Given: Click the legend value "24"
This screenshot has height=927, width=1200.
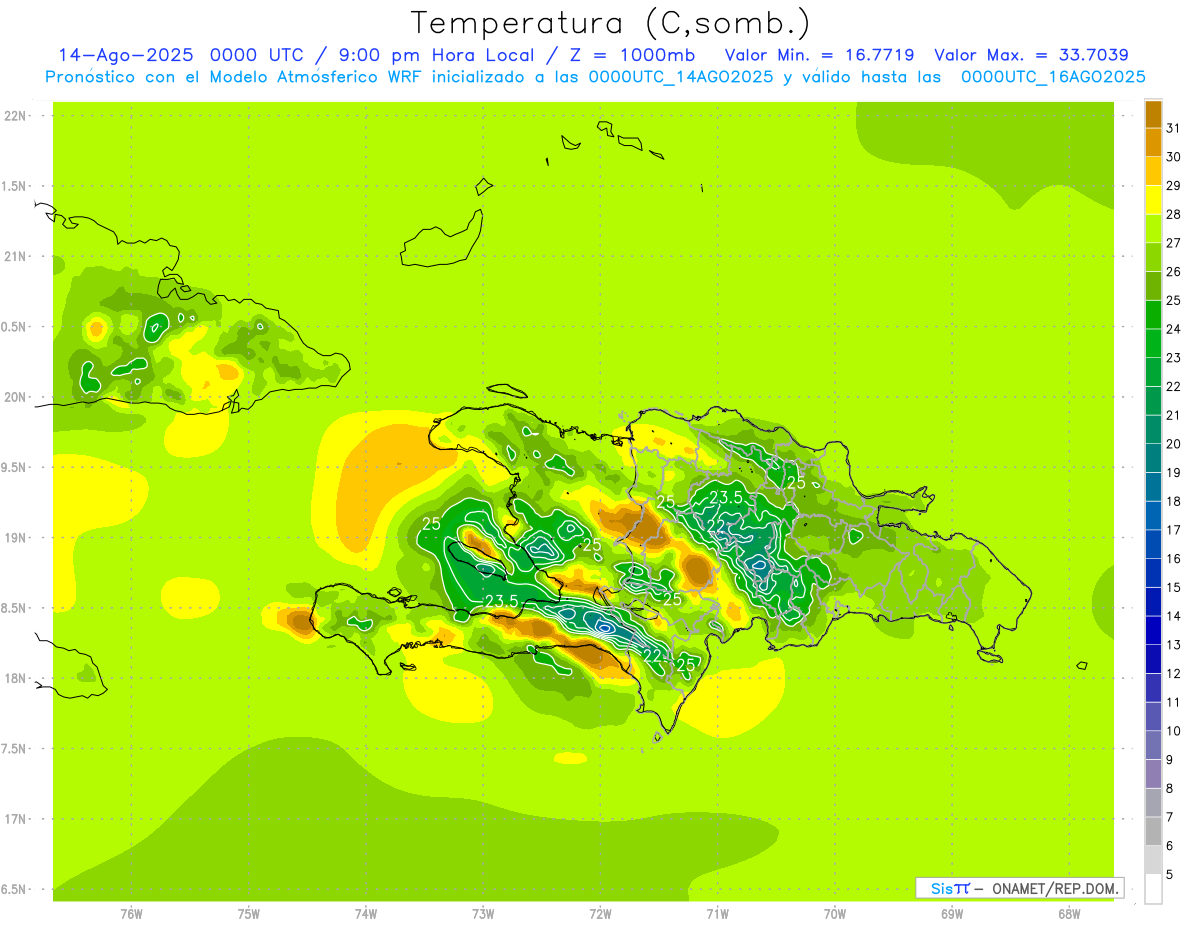Looking at the screenshot, I should click(x=1174, y=329).
